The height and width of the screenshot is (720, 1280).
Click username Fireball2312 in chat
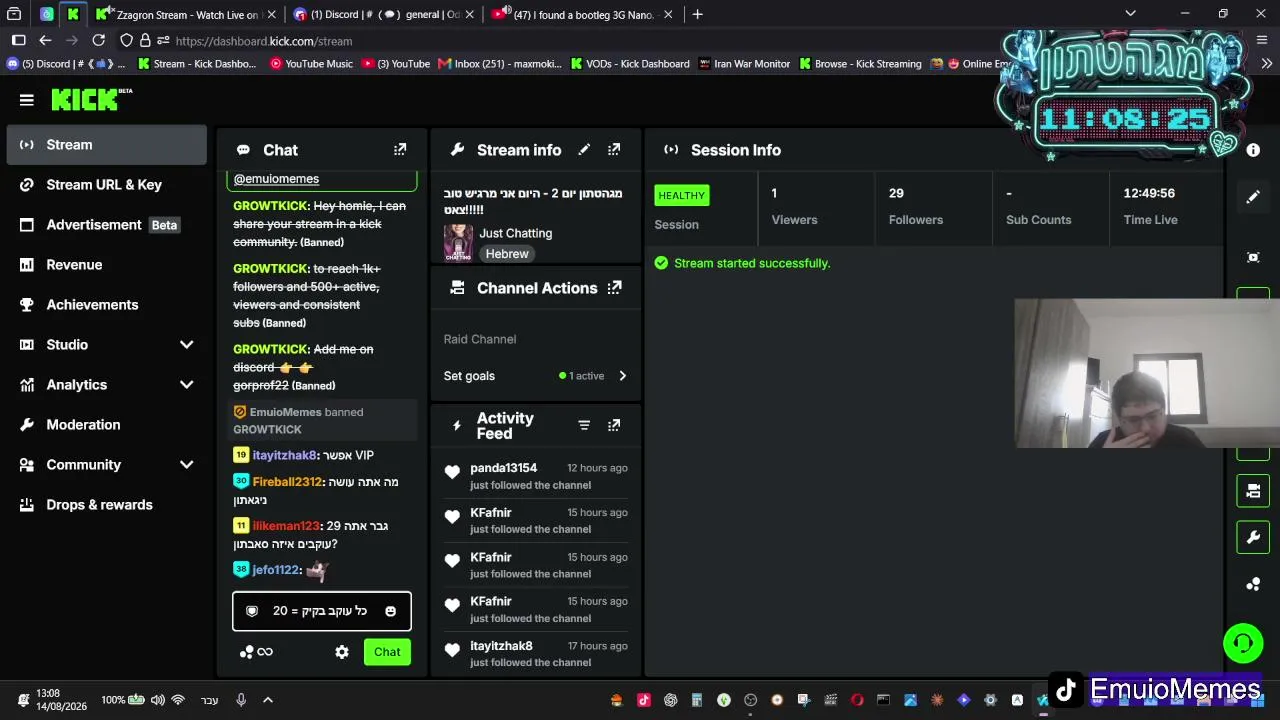[287, 482]
